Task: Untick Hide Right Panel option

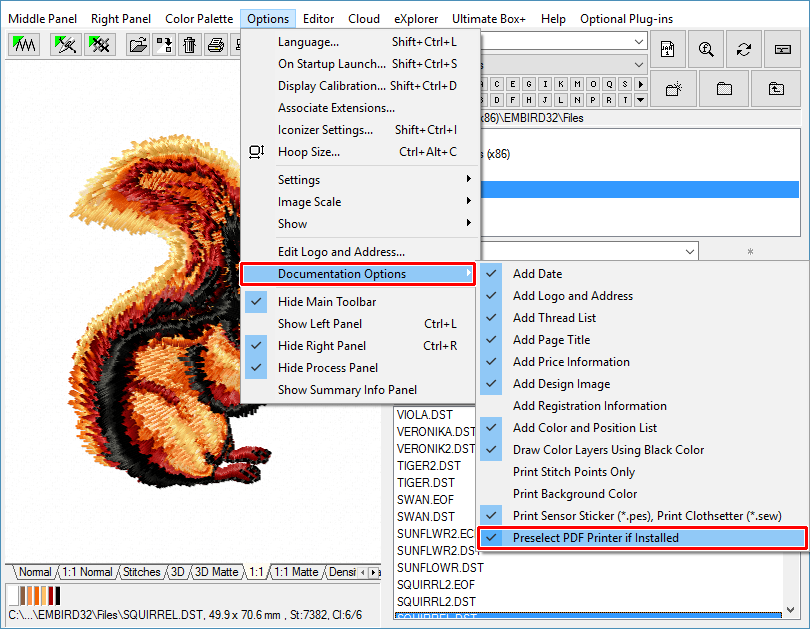Action: click(321, 346)
